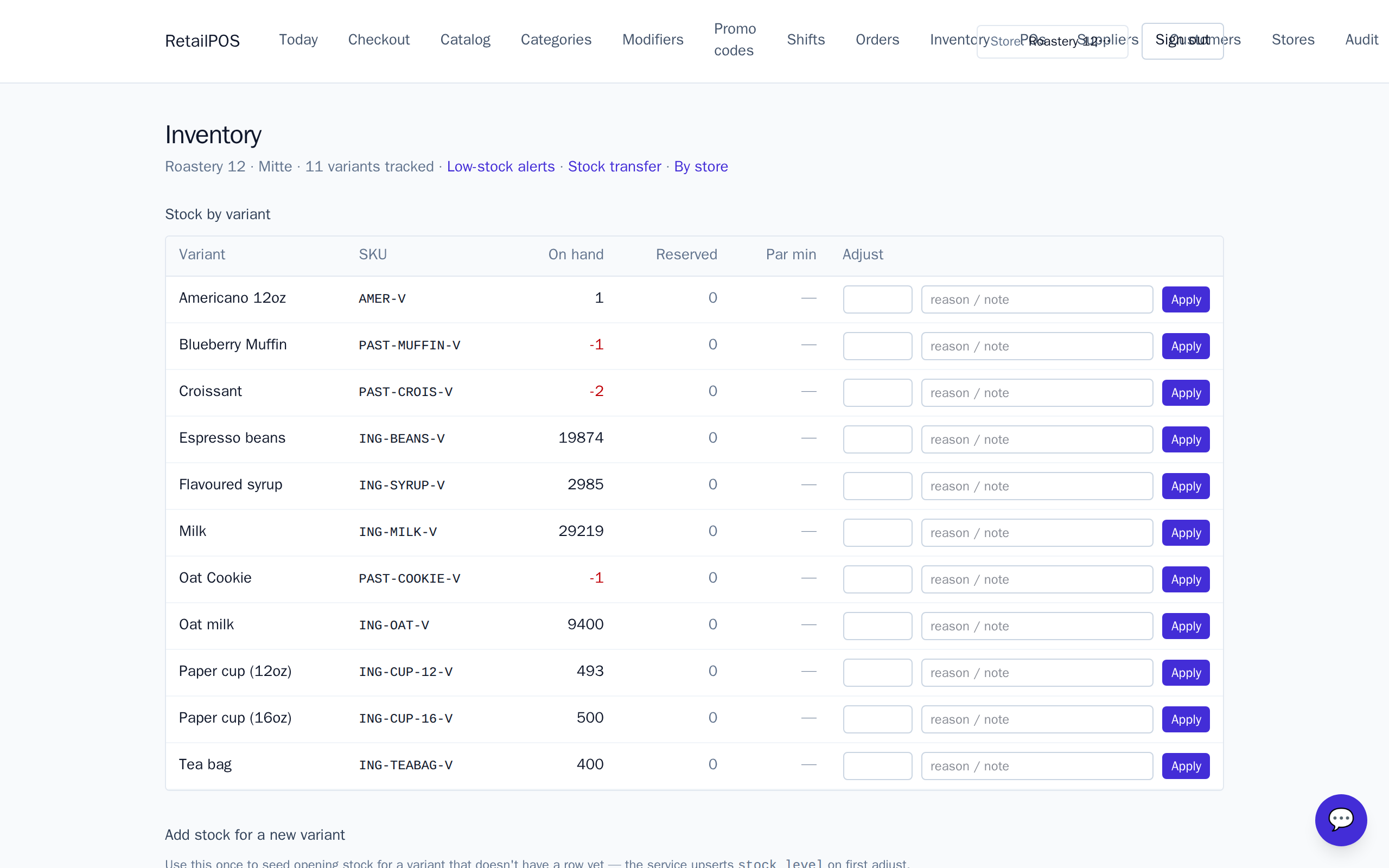Click the reason / note field for Americano 12oz
The image size is (1389, 868).
click(1036, 299)
